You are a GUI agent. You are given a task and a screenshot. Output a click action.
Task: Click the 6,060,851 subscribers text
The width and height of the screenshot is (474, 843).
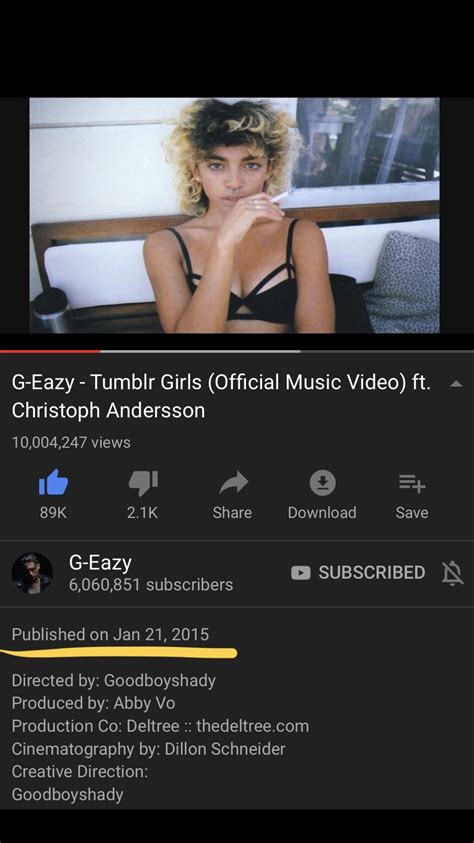(x=151, y=585)
